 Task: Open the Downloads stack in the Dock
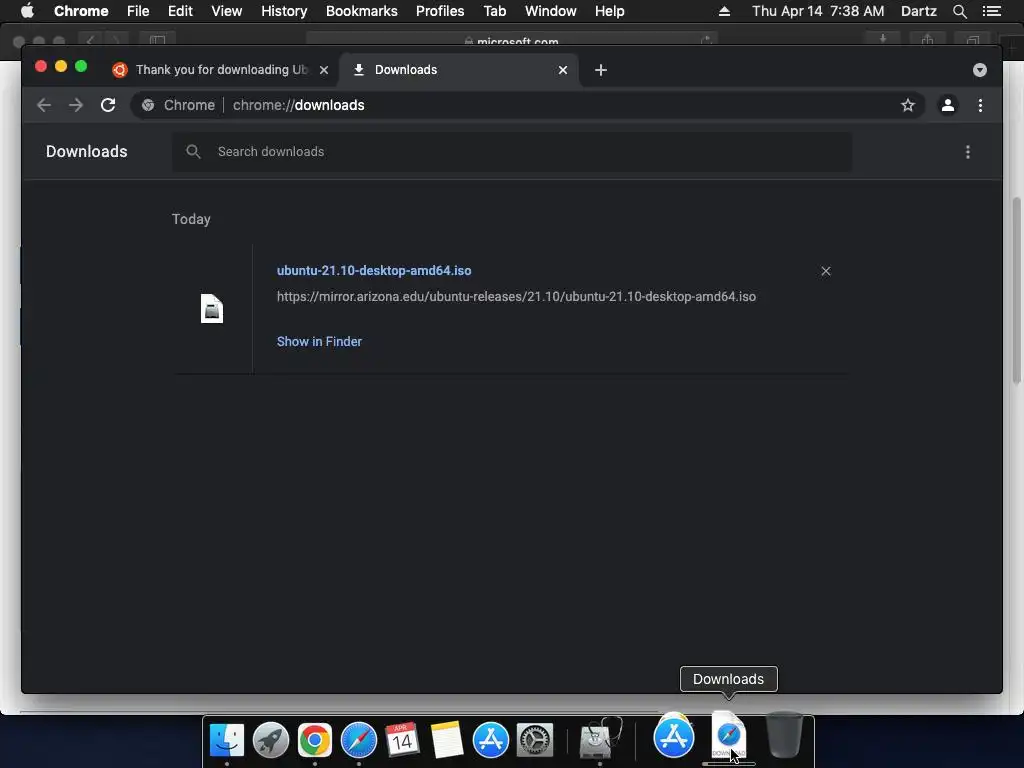728,735
